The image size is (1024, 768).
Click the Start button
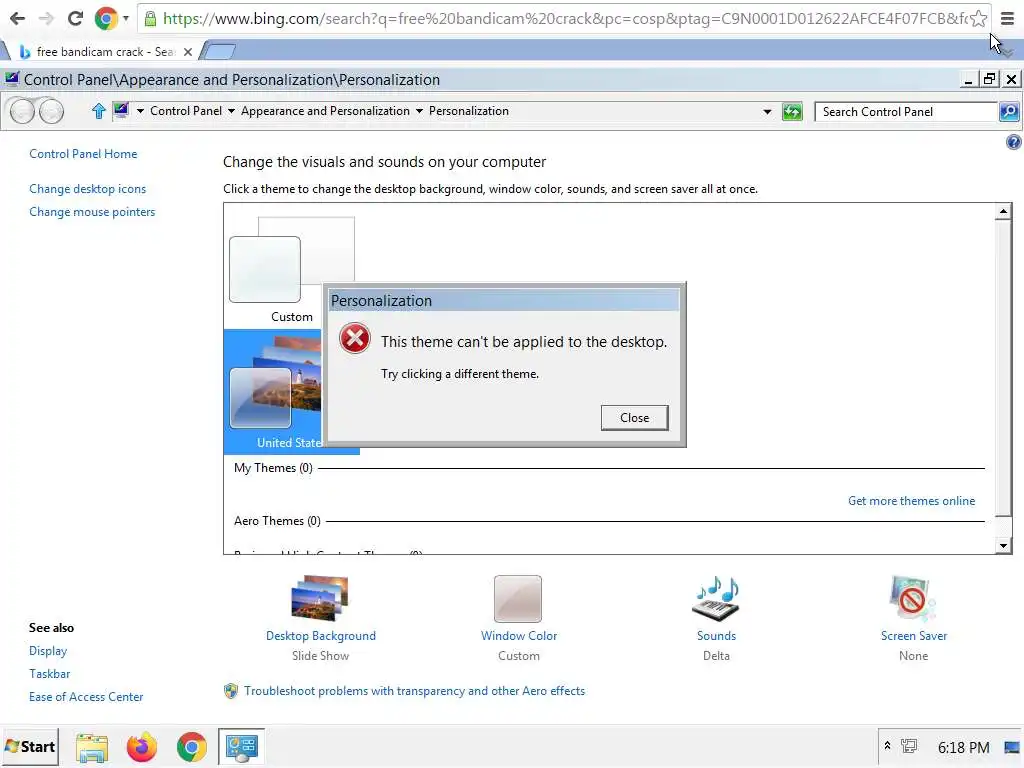click(x=30, y=746)
